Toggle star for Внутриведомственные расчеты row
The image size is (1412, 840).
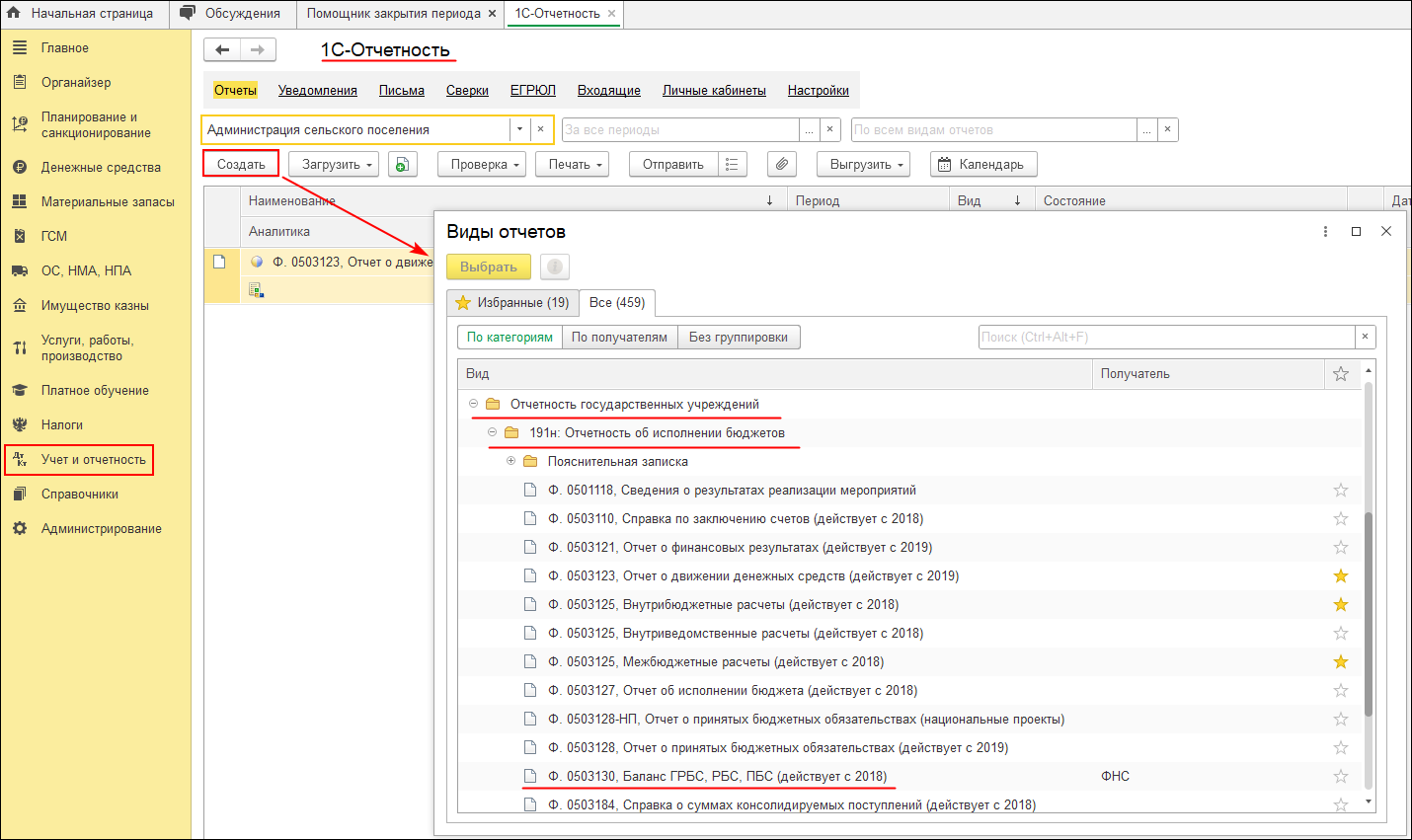[1341, 633]
